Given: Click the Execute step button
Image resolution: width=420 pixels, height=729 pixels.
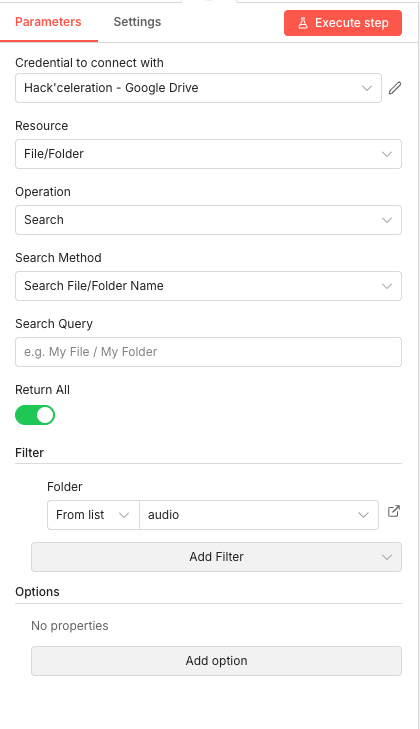Looking at the screenshot, I should point(343,23).
